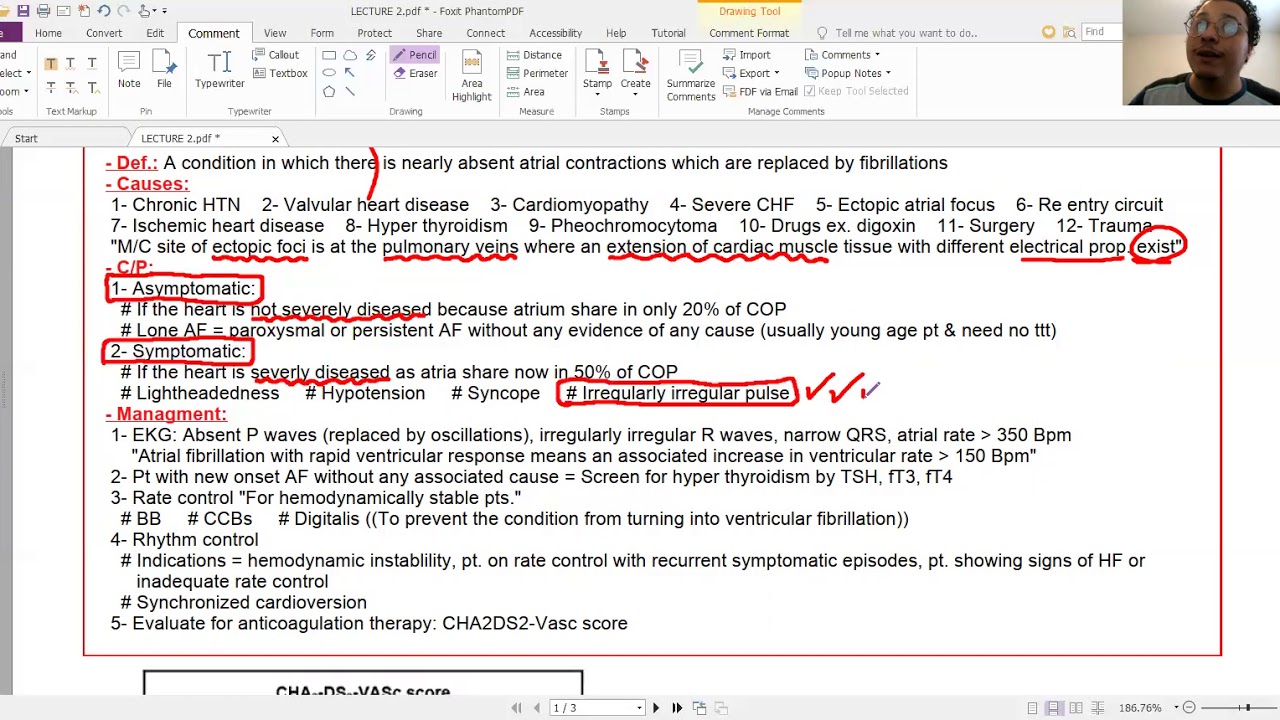Switch to continuous facing view mode
This screenshot has width=1280, height=720.
coord(1098,708)
